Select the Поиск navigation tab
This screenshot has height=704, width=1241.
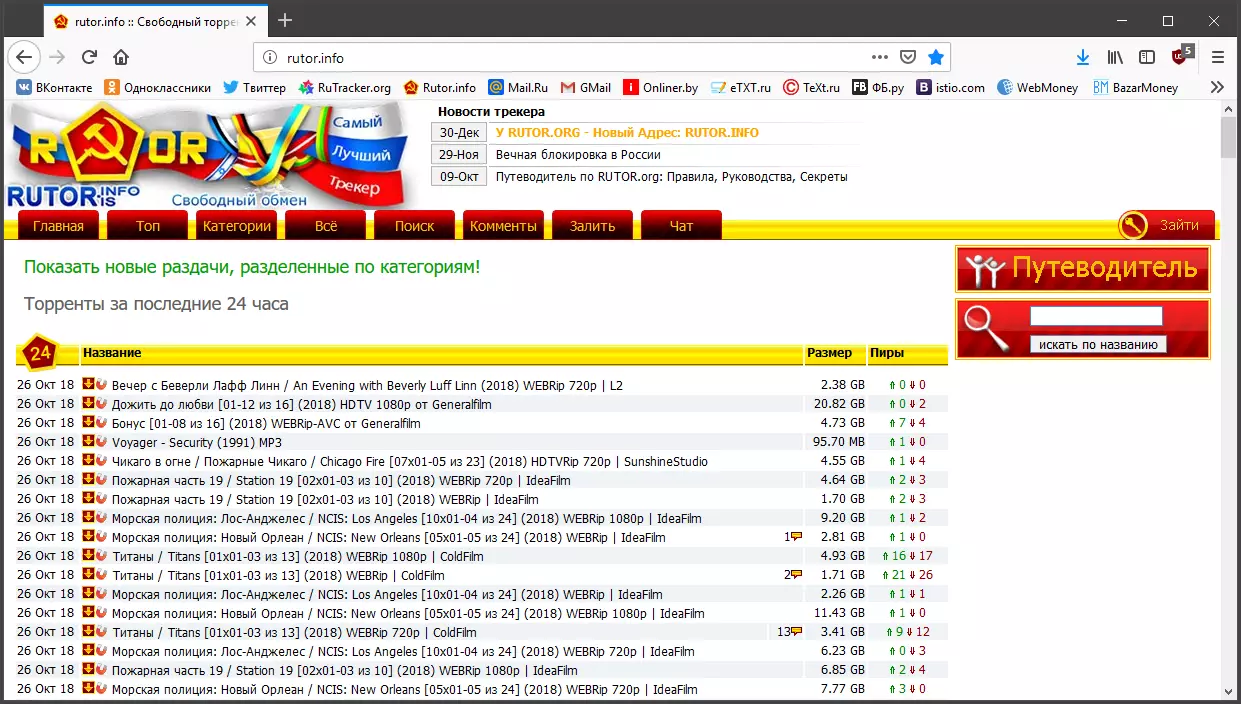click(x=414, y=226)
